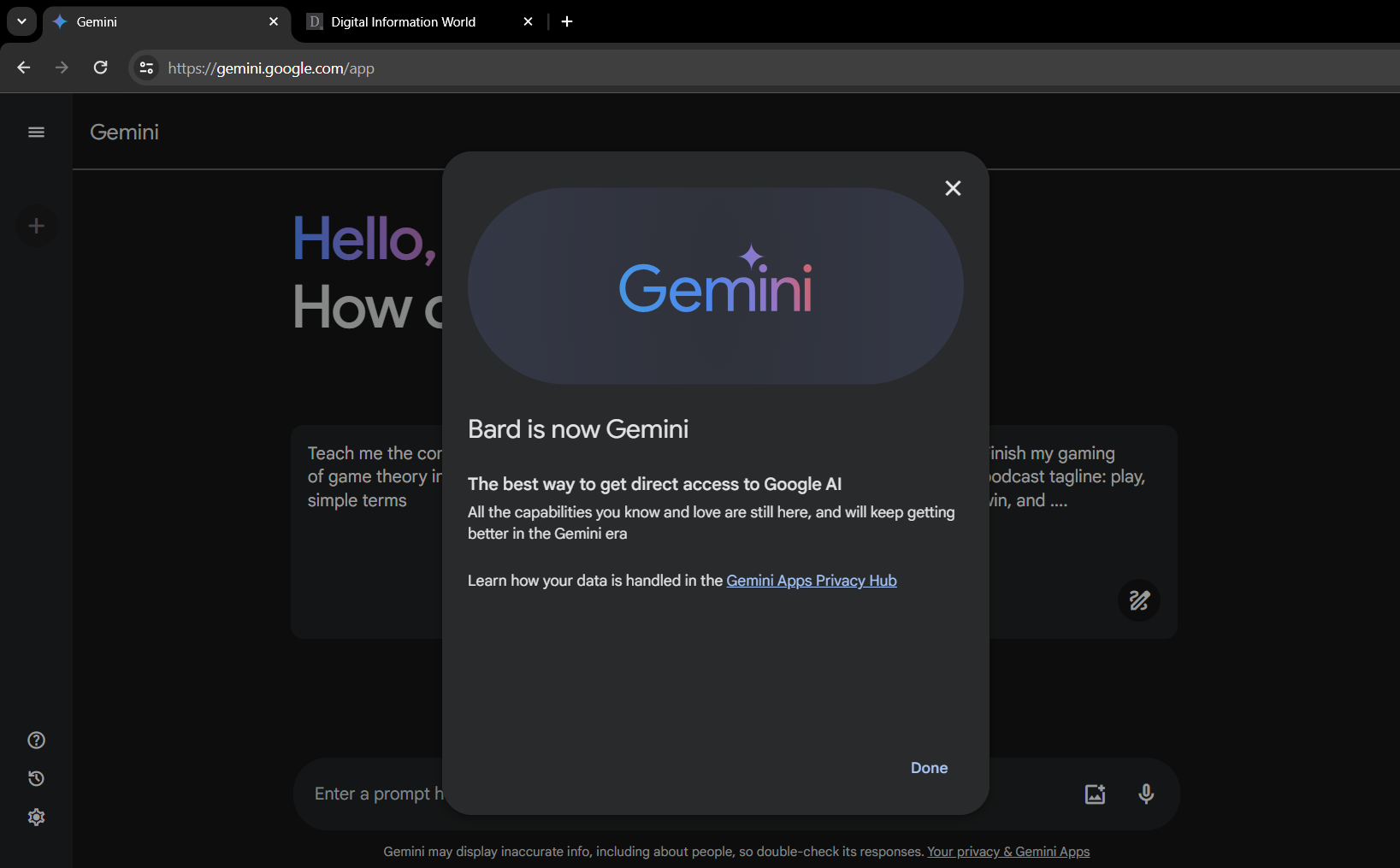Click Done in the Gemini dialog
Screen dimensions: 1400x868
coord(929,768)
